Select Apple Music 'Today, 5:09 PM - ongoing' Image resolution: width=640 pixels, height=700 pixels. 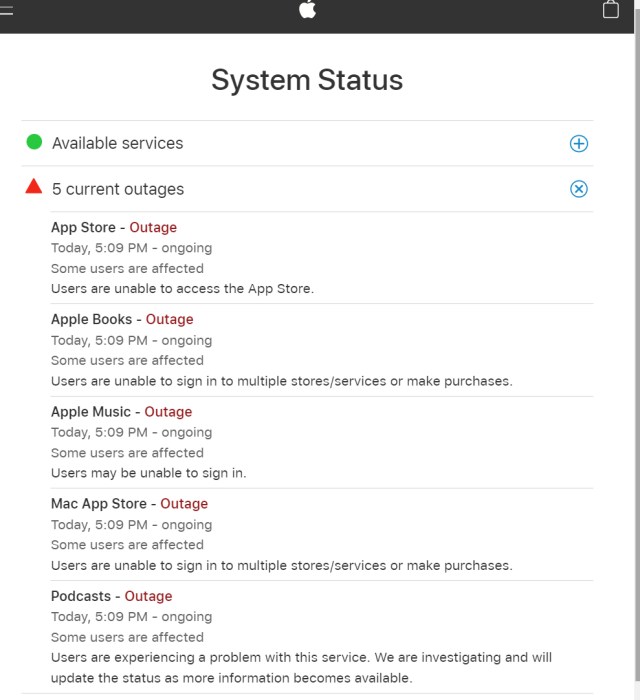pos(132,432)
